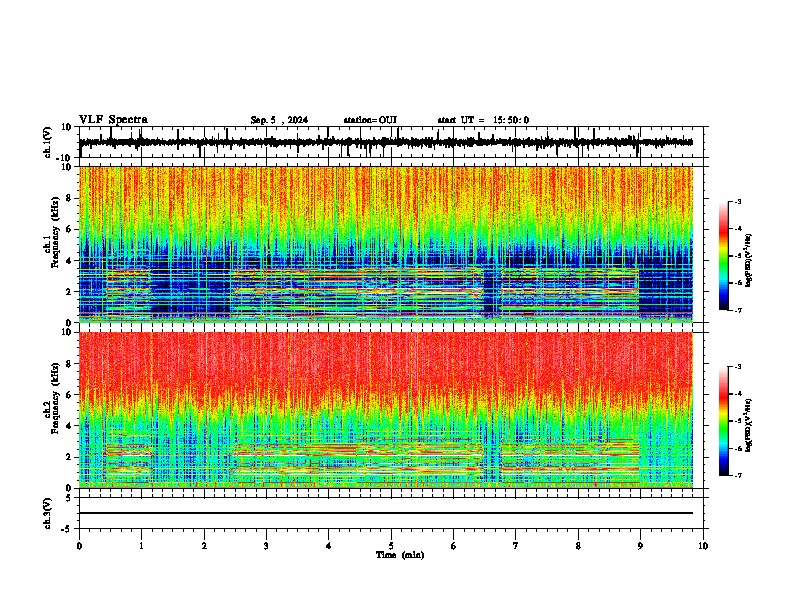
Task: Click the "-7" label below ch.2 color bar
Action: pyautogui.click(x=737, y=475)
